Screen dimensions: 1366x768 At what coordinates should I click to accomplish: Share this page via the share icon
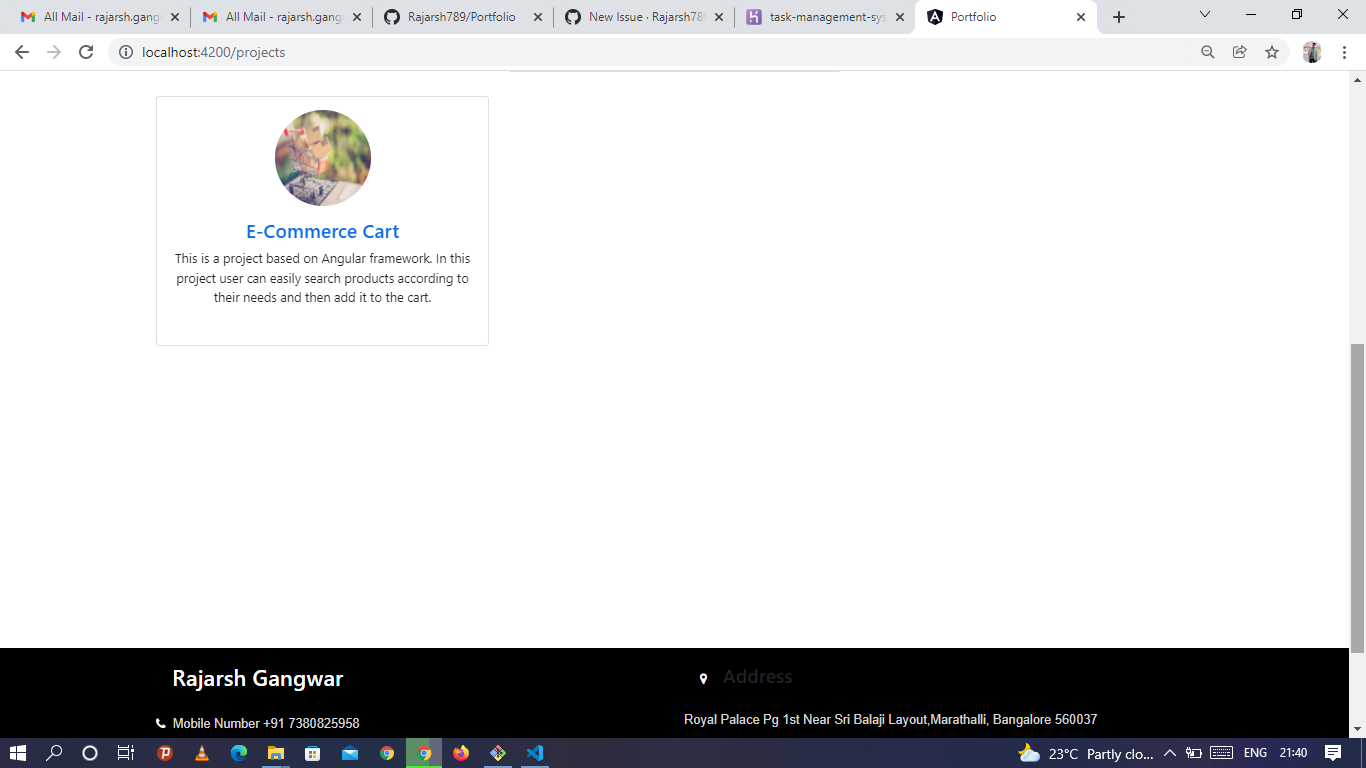[x=1240, y=52]
